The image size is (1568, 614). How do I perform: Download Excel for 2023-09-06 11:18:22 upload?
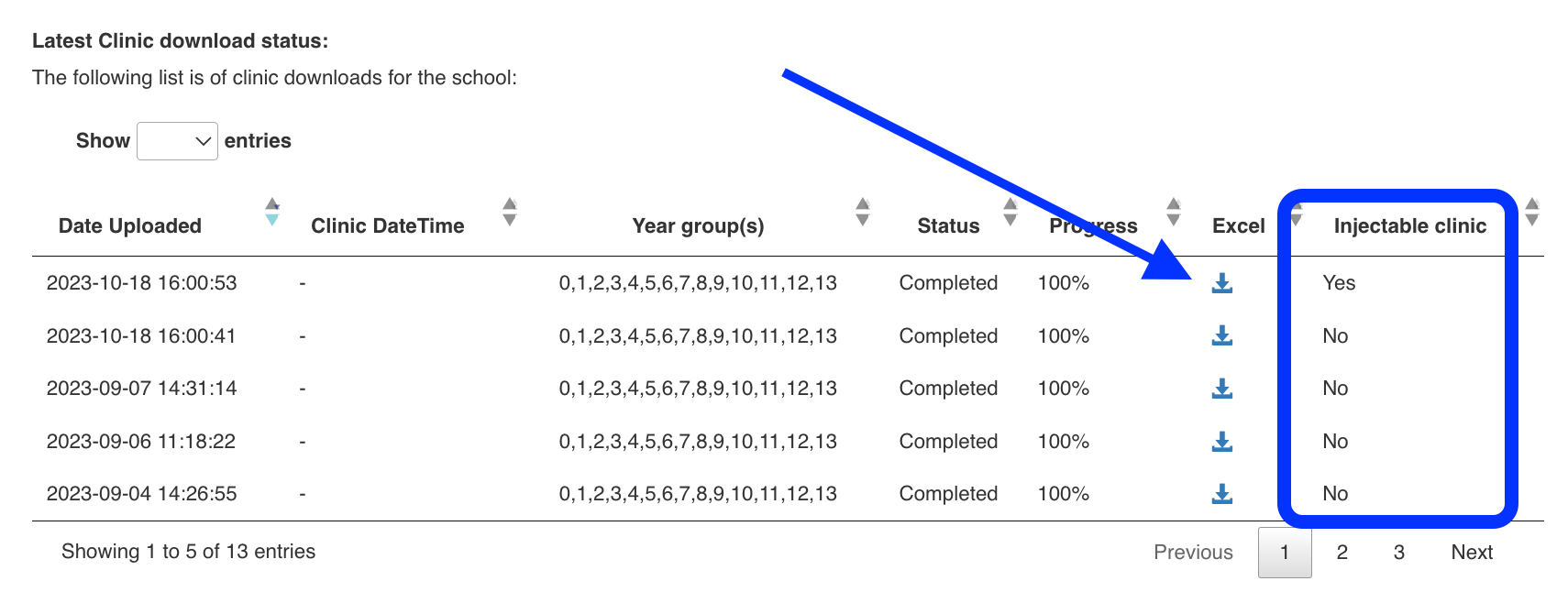tap(1221, 442)
